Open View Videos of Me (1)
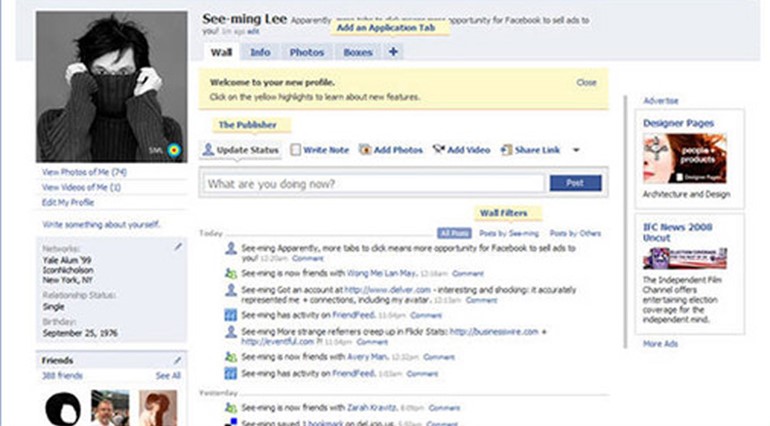 click(82, 187)
